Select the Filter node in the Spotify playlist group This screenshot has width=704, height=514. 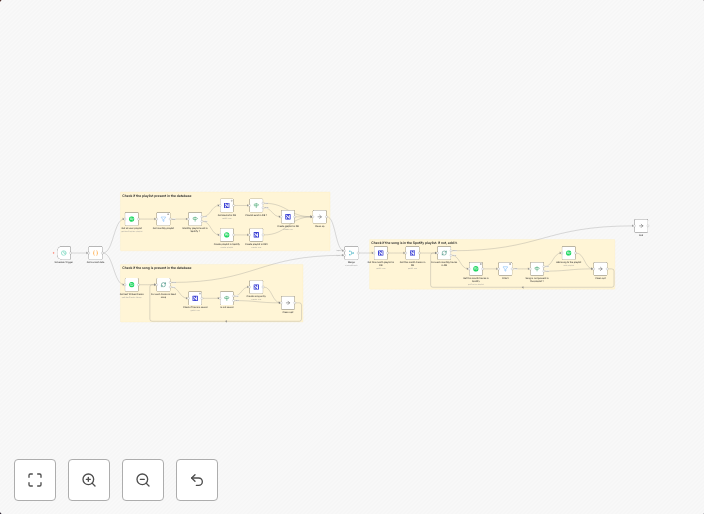(505, 268)
